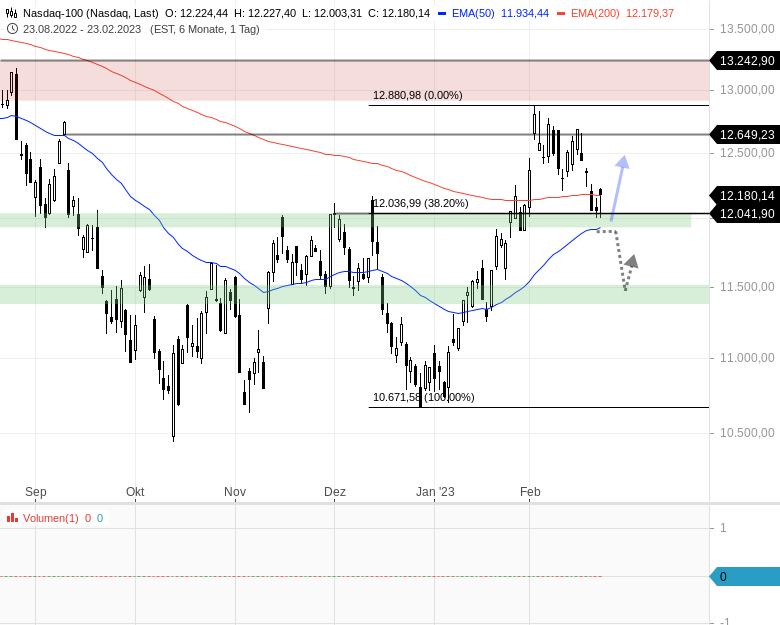Click the 13.500,00 price axis label
Screen dimensions: 780x625
[747, 29]
